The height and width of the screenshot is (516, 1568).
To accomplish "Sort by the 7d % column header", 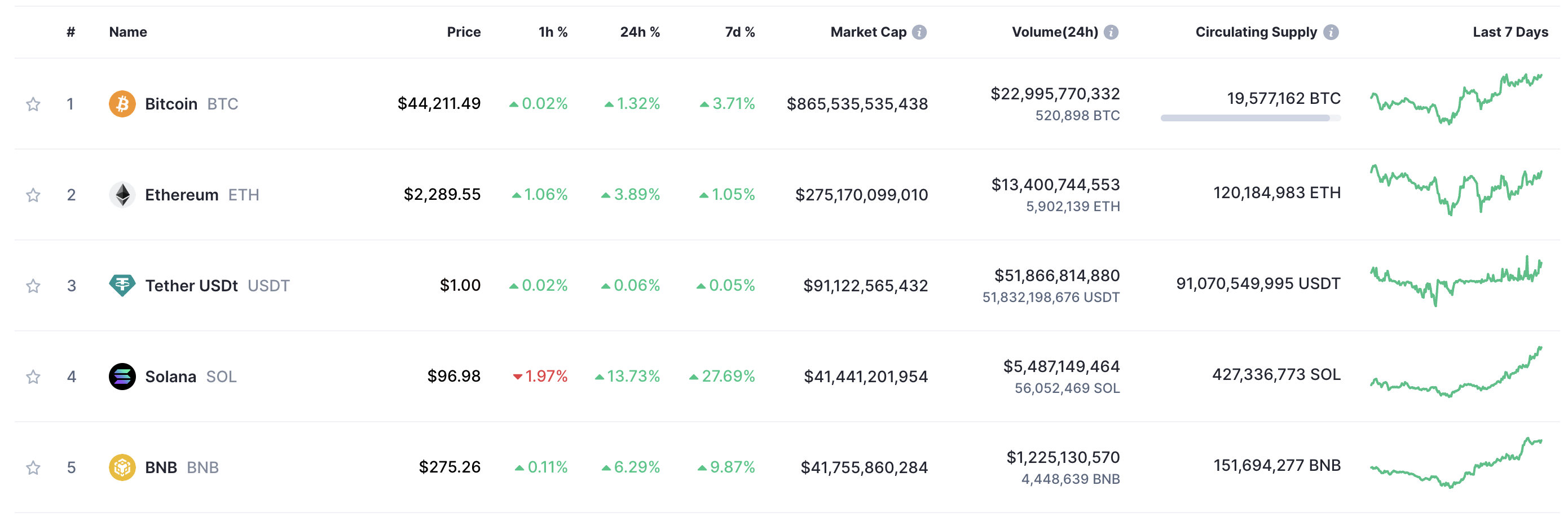I will (x=739, y=32).
